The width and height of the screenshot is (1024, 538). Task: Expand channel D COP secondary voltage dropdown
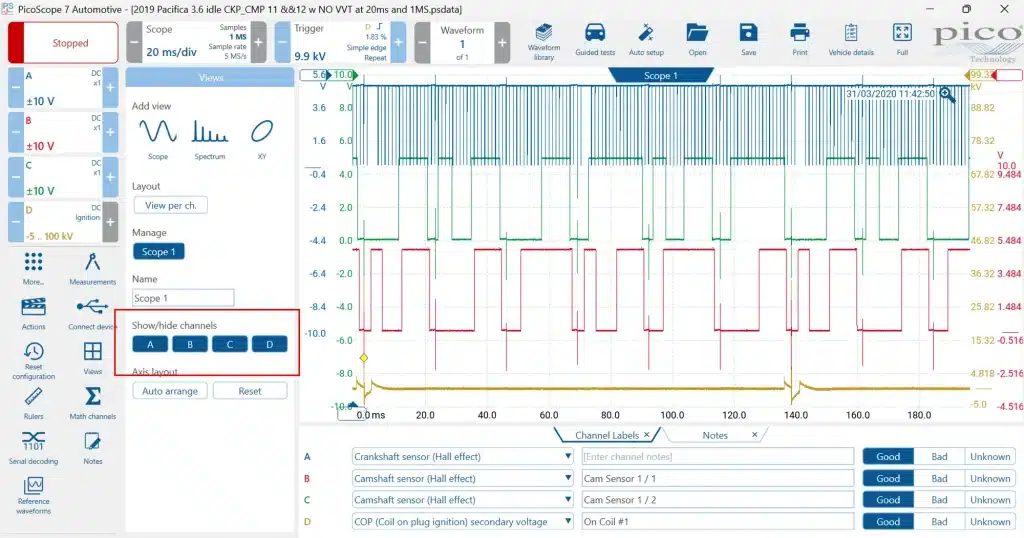tap(568, 522)
